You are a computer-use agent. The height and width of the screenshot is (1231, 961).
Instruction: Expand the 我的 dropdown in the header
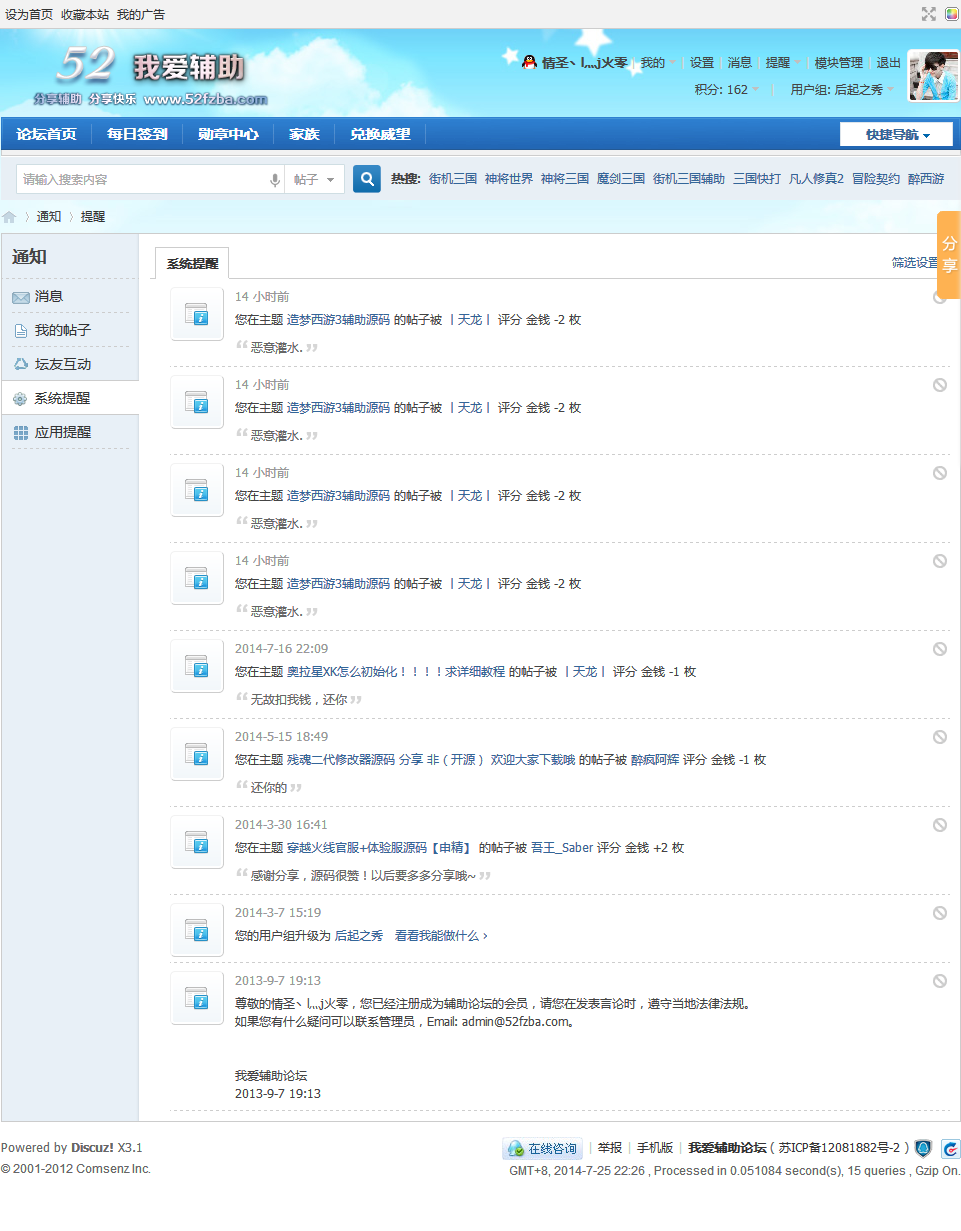pyautogui.click(x=657, y=62)
